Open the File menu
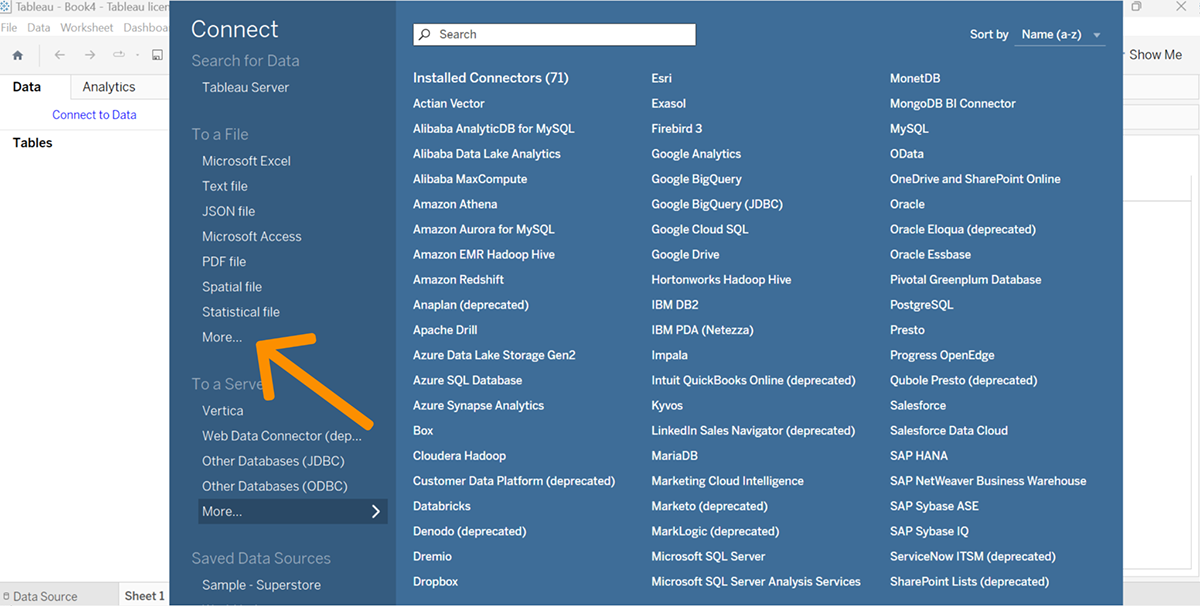 click(x=9, y=28)
